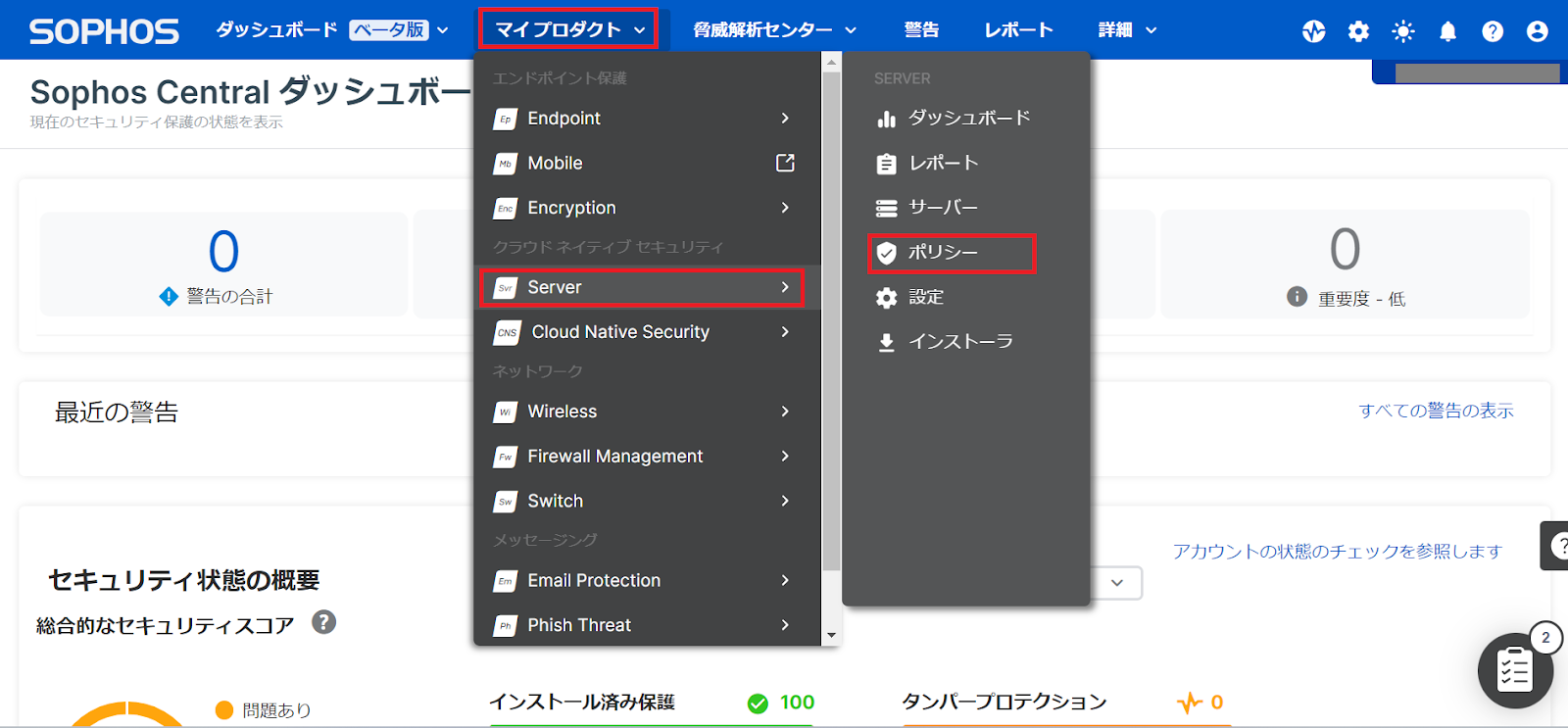1568x728 pixels.
Task: Click the Sophos logo
Action: point(104,31)
